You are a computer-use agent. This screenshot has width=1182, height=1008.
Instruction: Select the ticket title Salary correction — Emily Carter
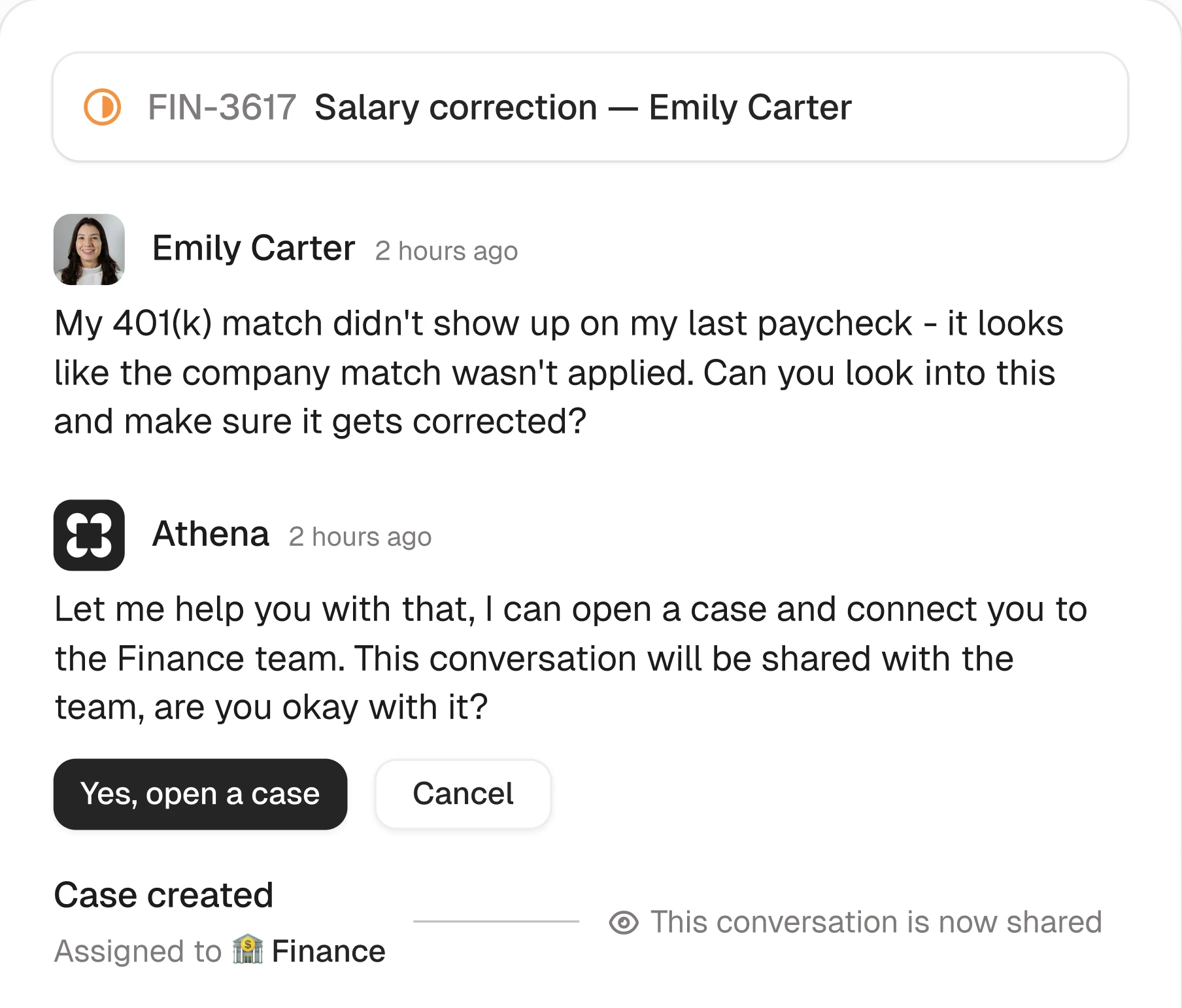pos(584,109)
